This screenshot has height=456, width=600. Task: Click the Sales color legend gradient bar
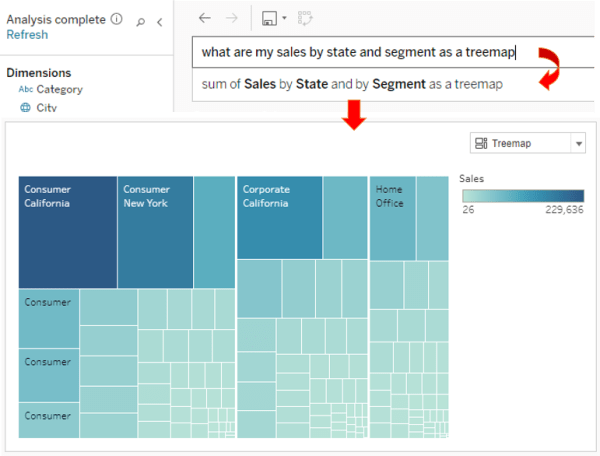point(520,196)
